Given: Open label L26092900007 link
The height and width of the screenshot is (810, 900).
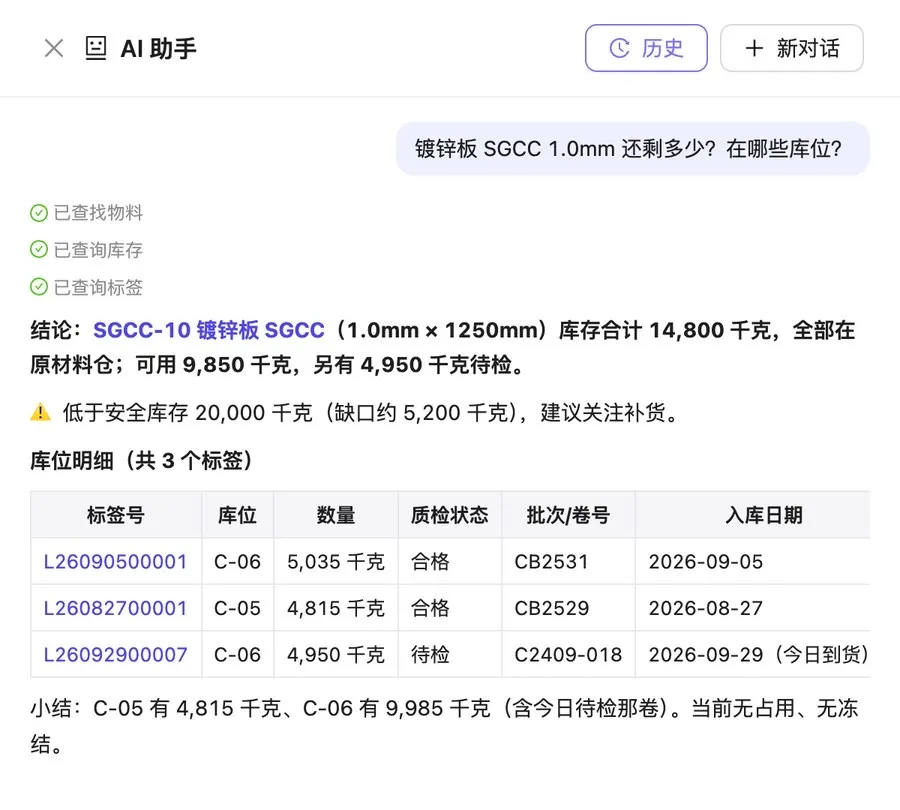Looking at the screenshot, I should pos(115,654).
